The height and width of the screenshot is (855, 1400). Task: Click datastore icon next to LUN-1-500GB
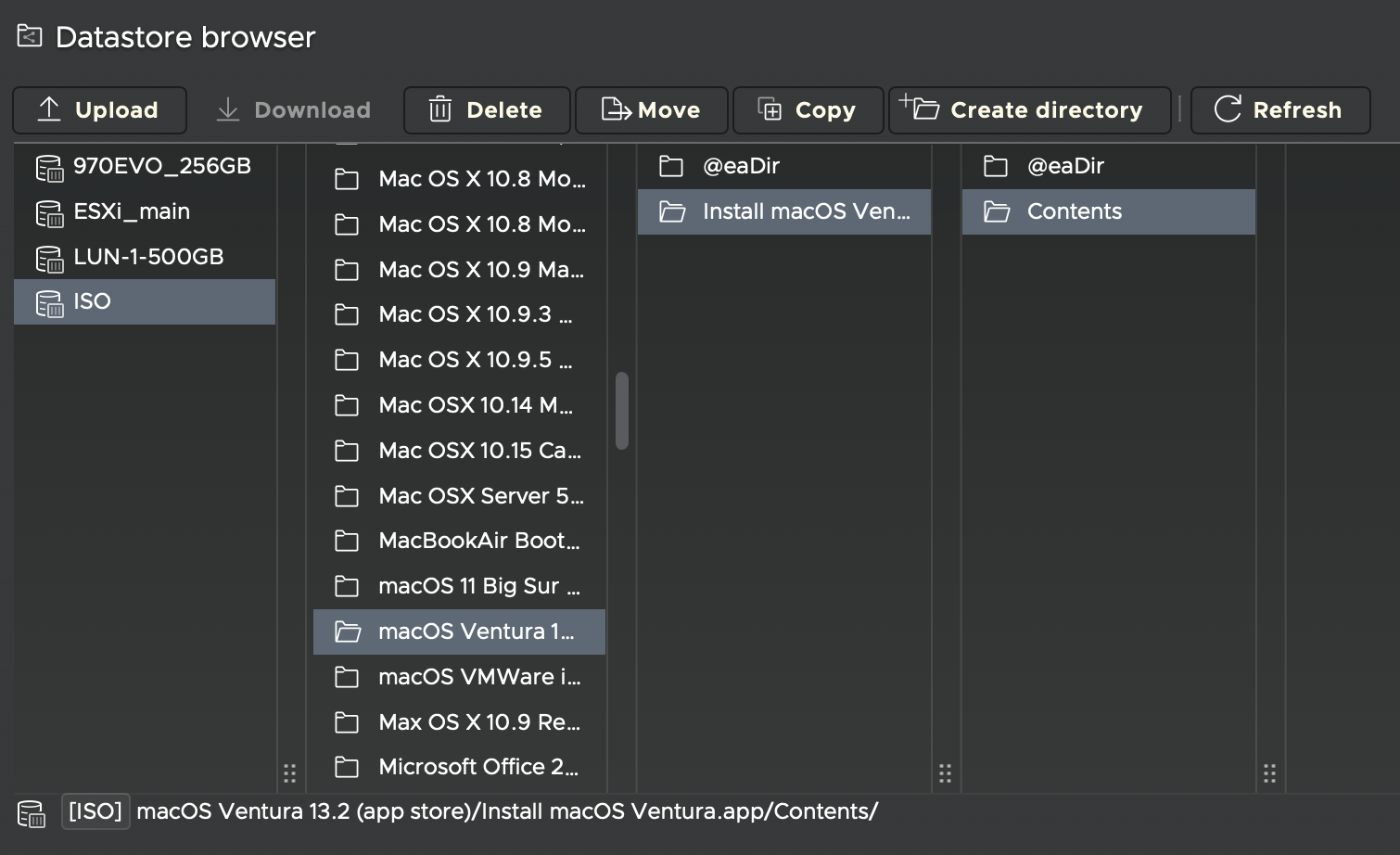coord(49,259)
